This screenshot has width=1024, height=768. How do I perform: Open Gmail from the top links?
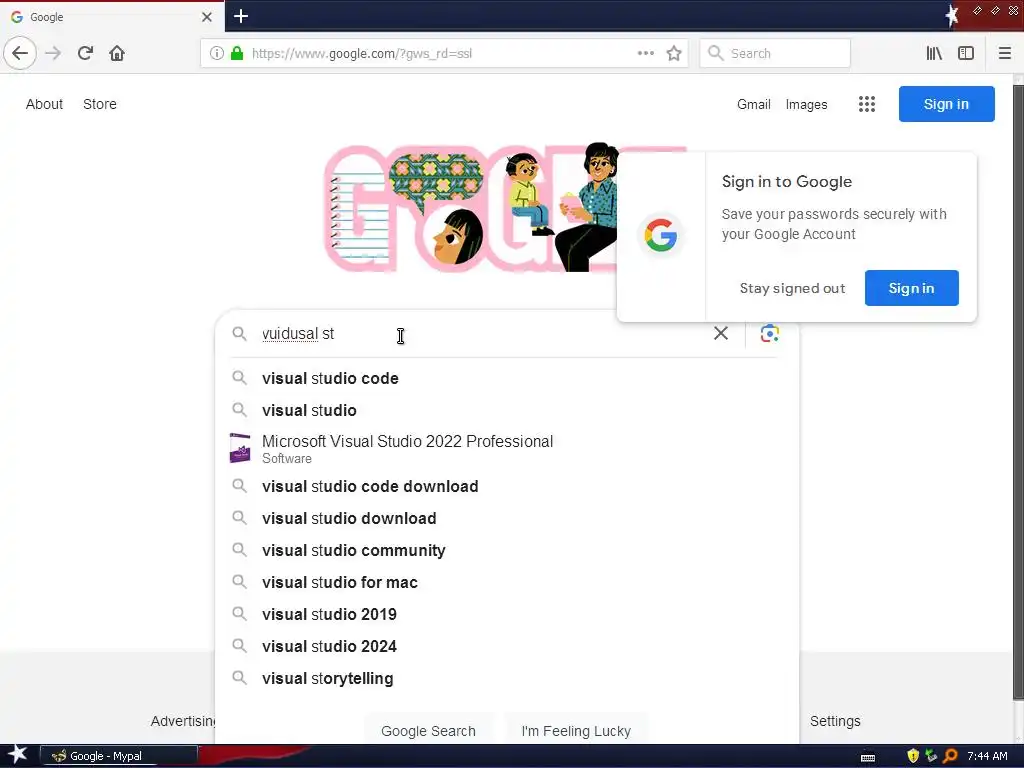[754, 104]
